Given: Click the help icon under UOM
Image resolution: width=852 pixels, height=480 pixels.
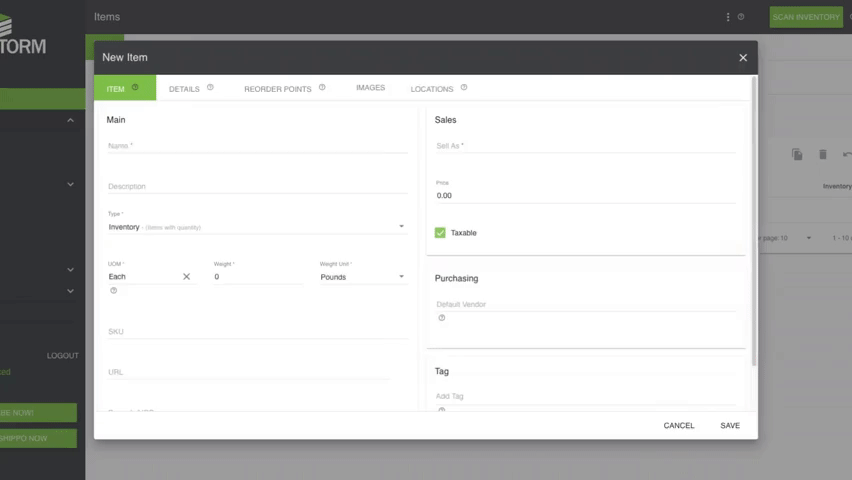Looking at the screenshot, I should 114,290.
